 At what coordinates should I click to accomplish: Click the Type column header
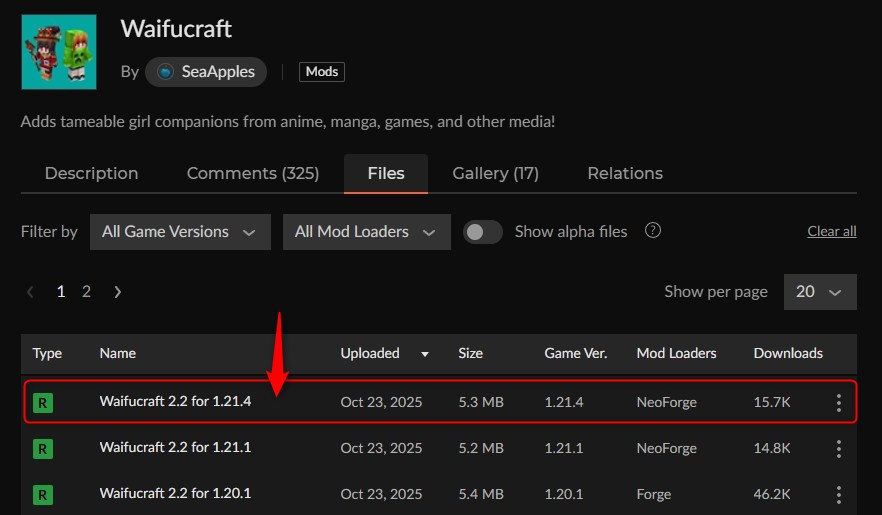(x=47, y=353)
